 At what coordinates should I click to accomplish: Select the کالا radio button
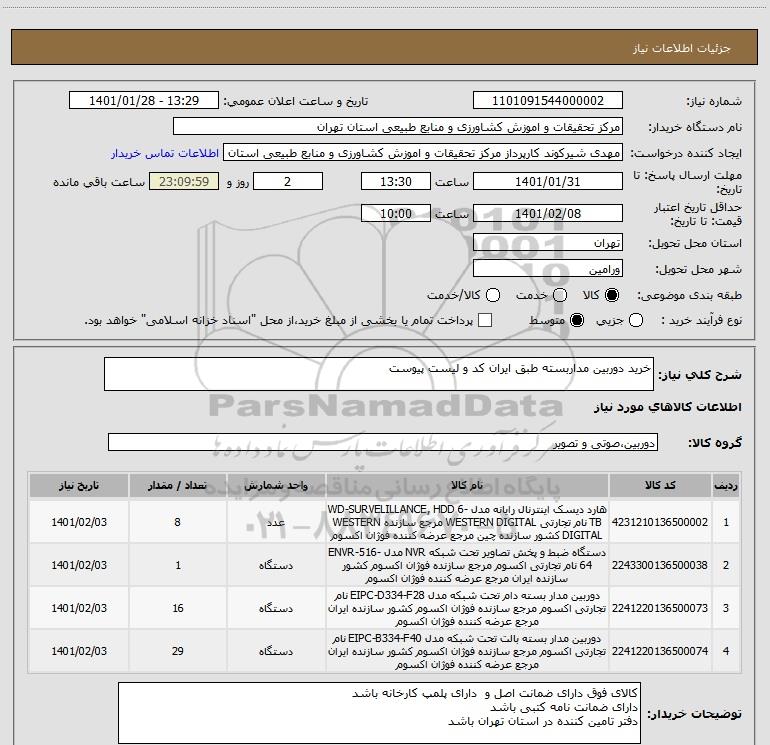pyautogui.click(x=612, y=295)
